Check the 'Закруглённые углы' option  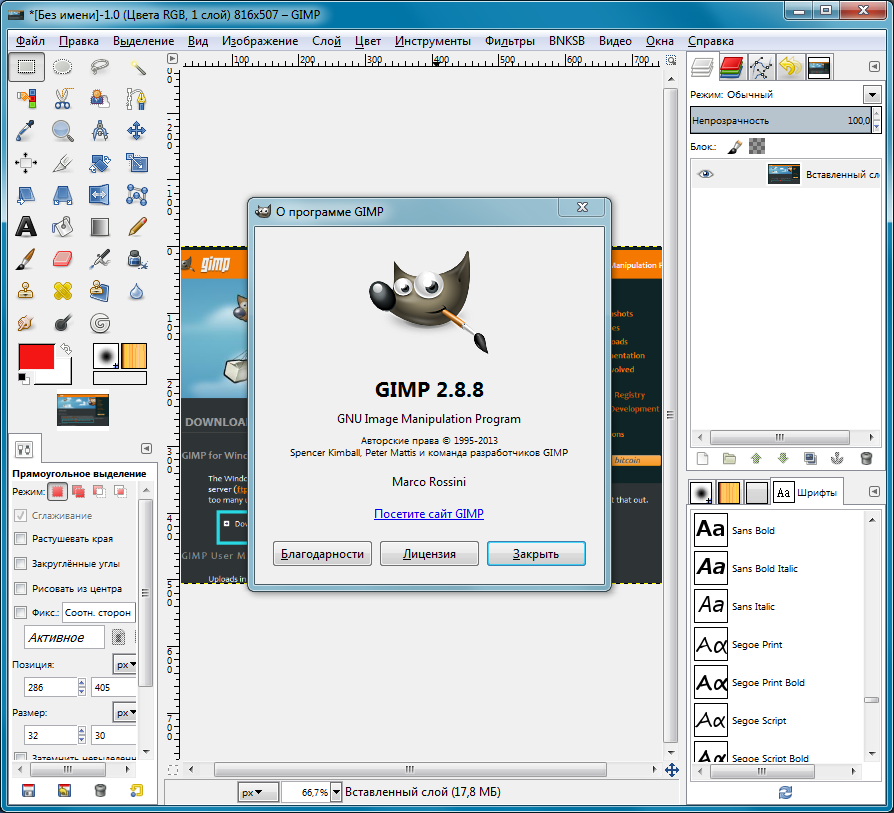tap(21, 563)
